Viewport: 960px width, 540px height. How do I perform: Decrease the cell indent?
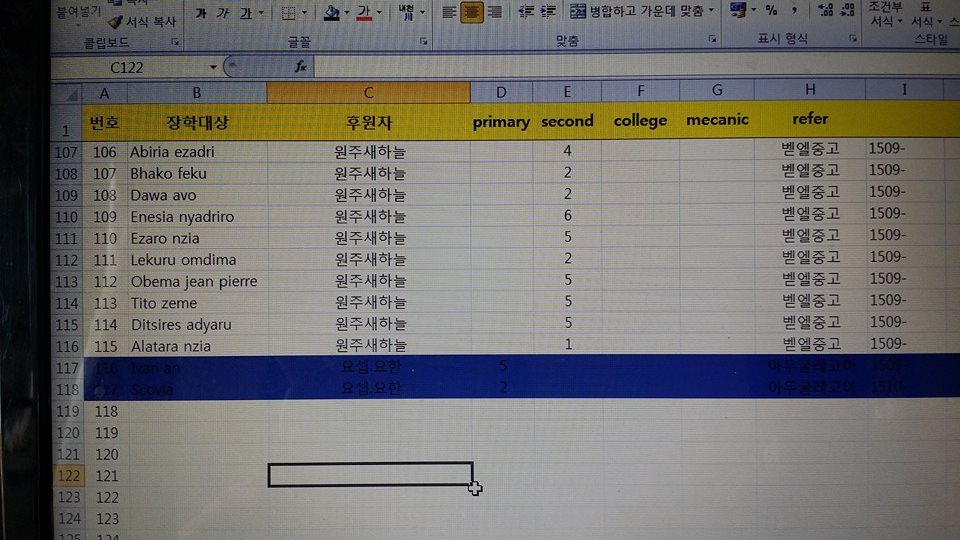pyautogui.click(x=525, y=12)
